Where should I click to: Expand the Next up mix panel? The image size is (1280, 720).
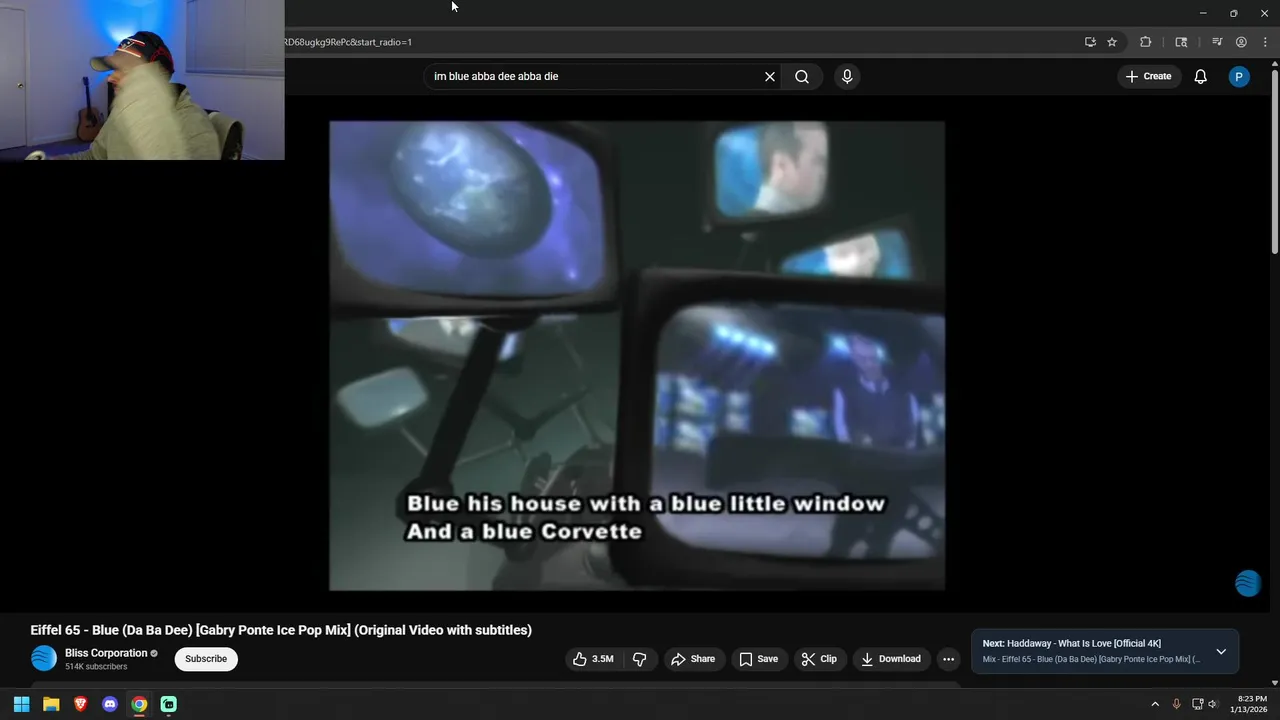[x=1221, y=652]
